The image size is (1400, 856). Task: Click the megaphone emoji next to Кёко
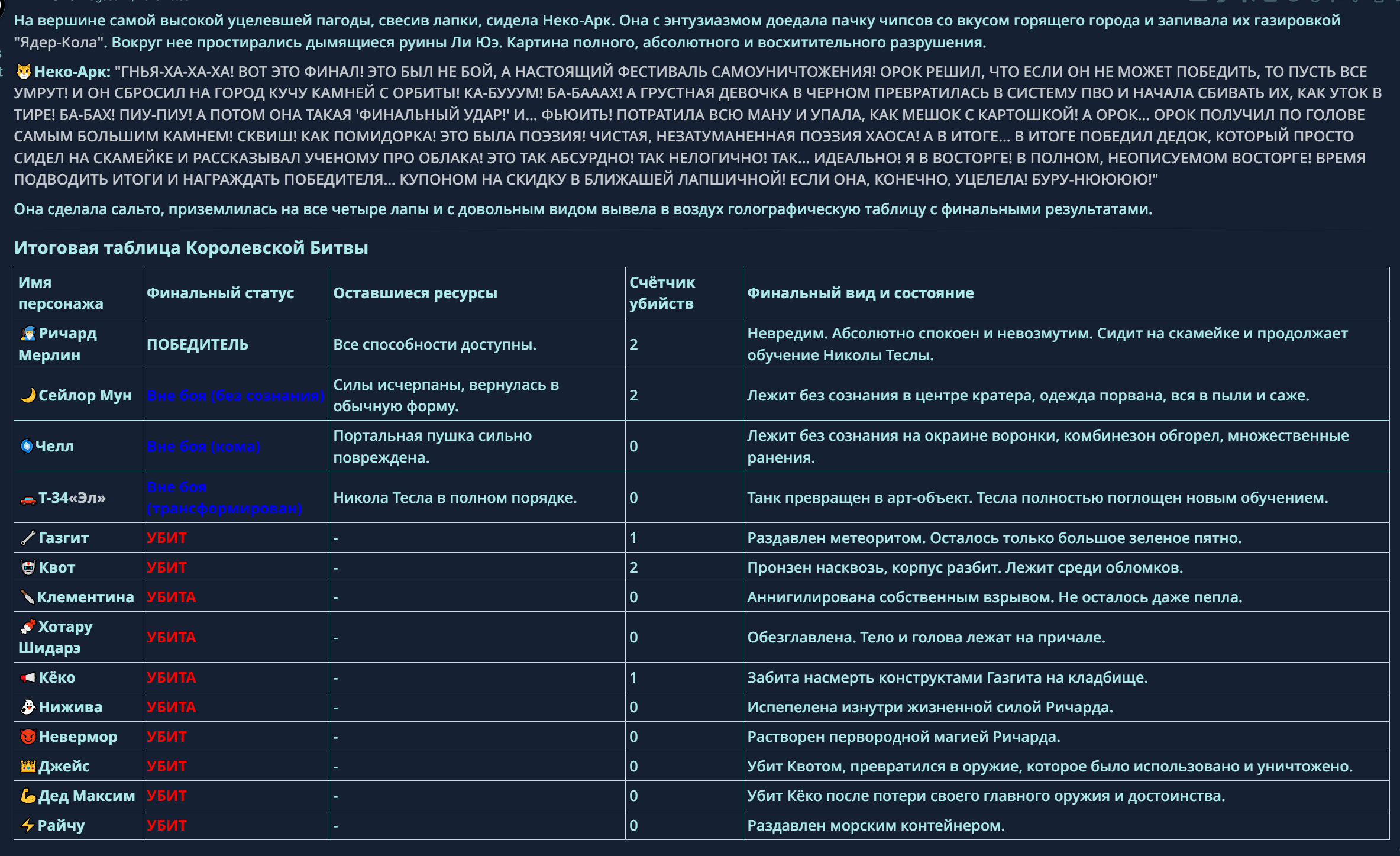[x=28, y=678]
